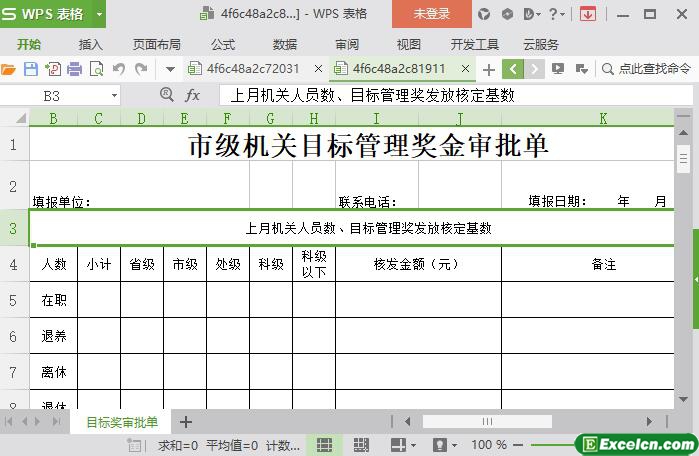Click the horizontal scrollbar right arrow
Viewport: 699px width, 456px height.
click(x=649, y=421)
